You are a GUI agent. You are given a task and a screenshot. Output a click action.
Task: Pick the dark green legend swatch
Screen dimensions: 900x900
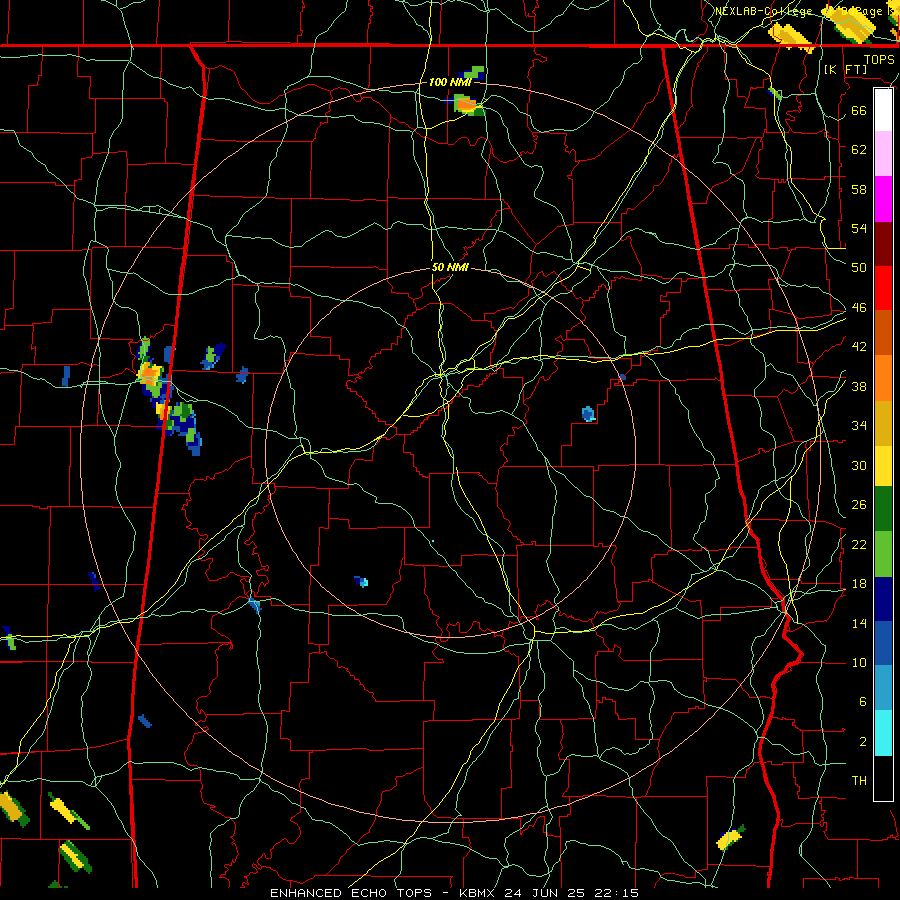(x=883, y=509)
